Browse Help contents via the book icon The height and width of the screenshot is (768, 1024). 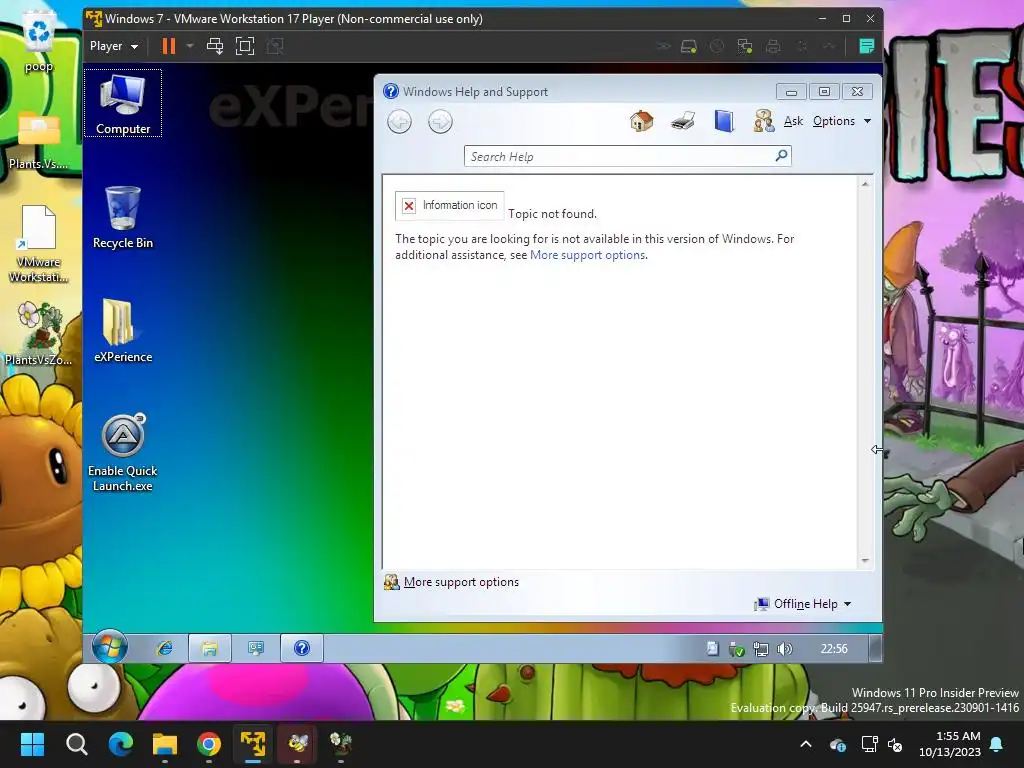(x=724, y=121)
